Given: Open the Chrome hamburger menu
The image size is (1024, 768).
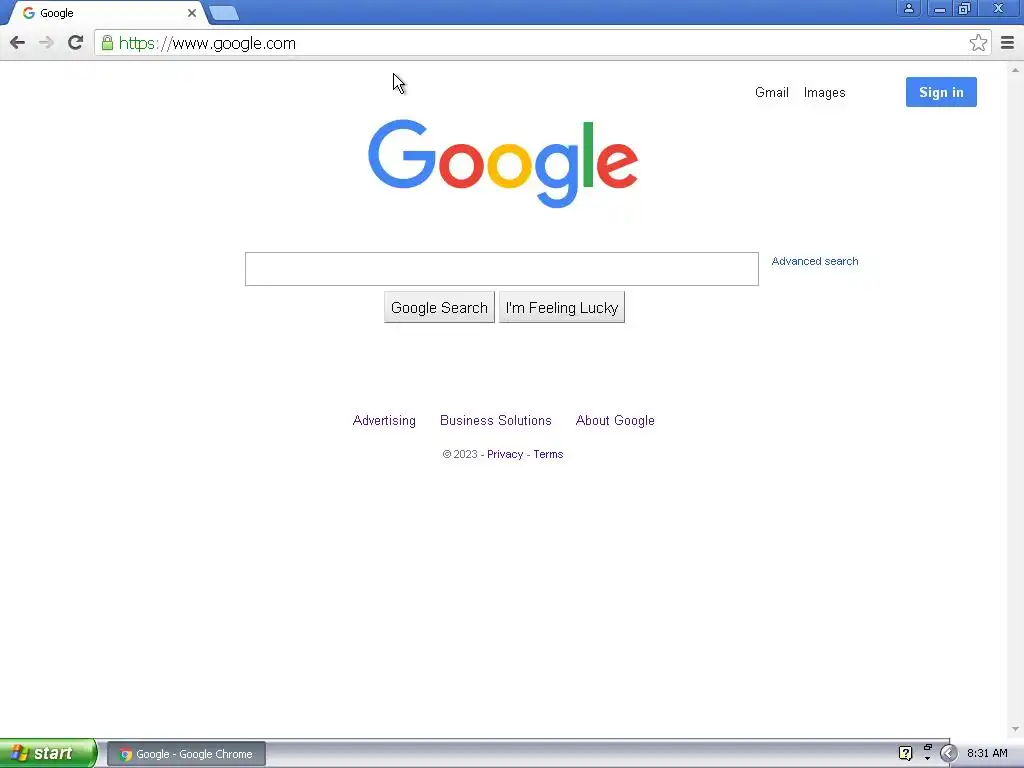Looking at the screenshot, I should tap(1007, 43).
